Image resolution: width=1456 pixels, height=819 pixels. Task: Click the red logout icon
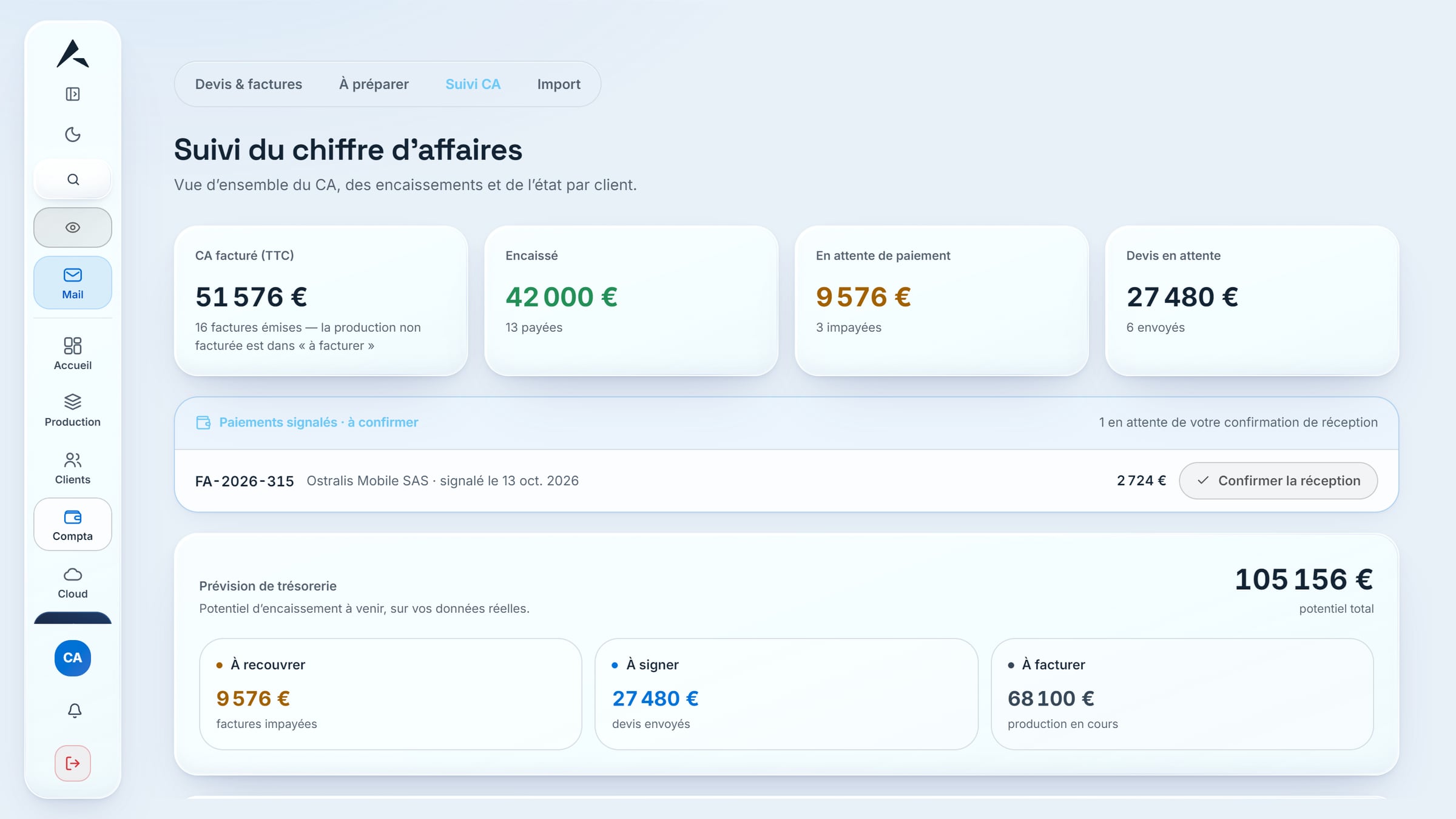(x=73, y=763)
